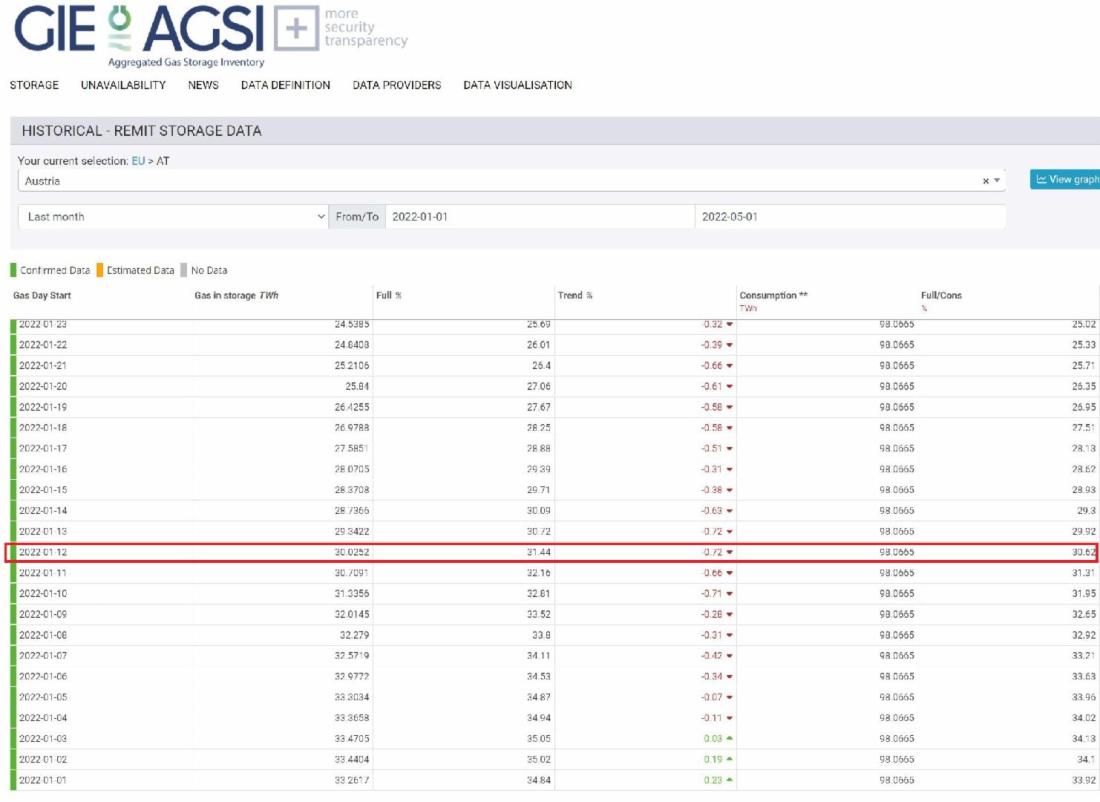Open the DATA PROVIDERS page

[x=397, y=85]
